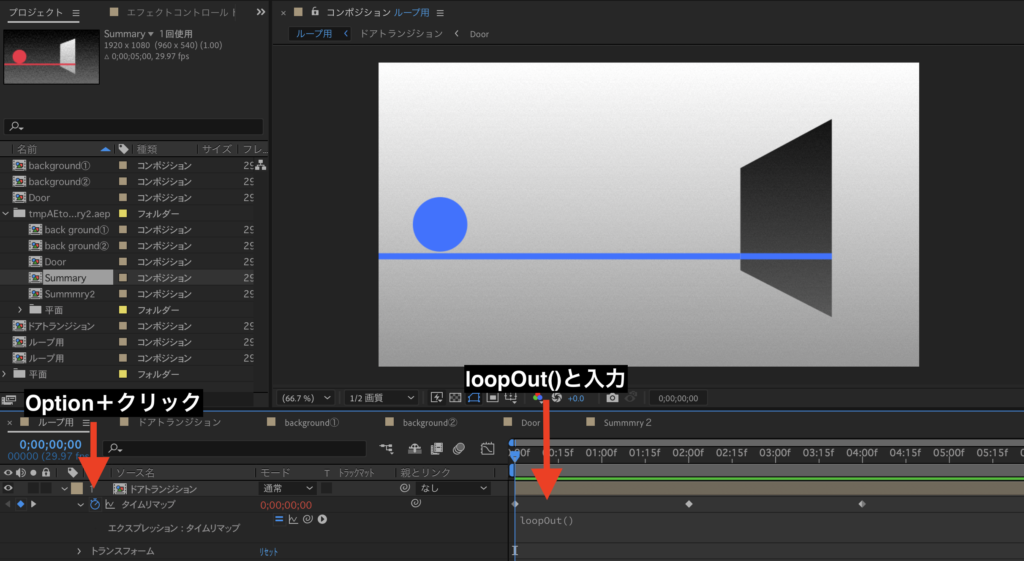
Task: Toggle the transparency grid icon in viewer
Action: [457, 398]
